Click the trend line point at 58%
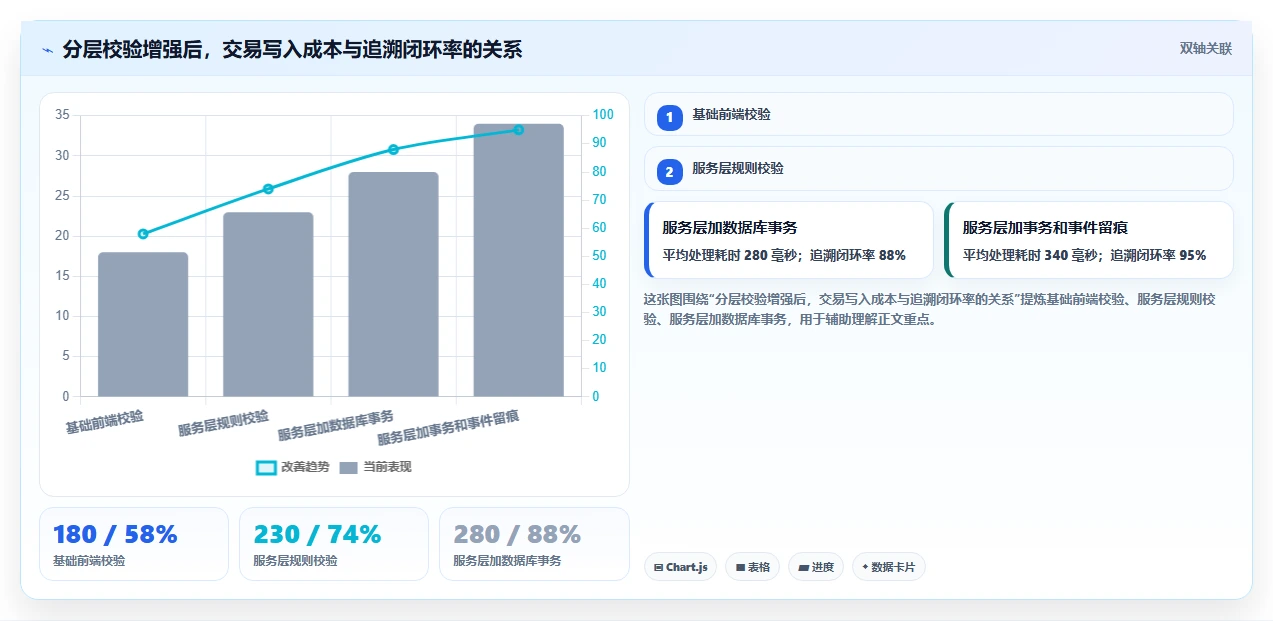 coord(143,234)
